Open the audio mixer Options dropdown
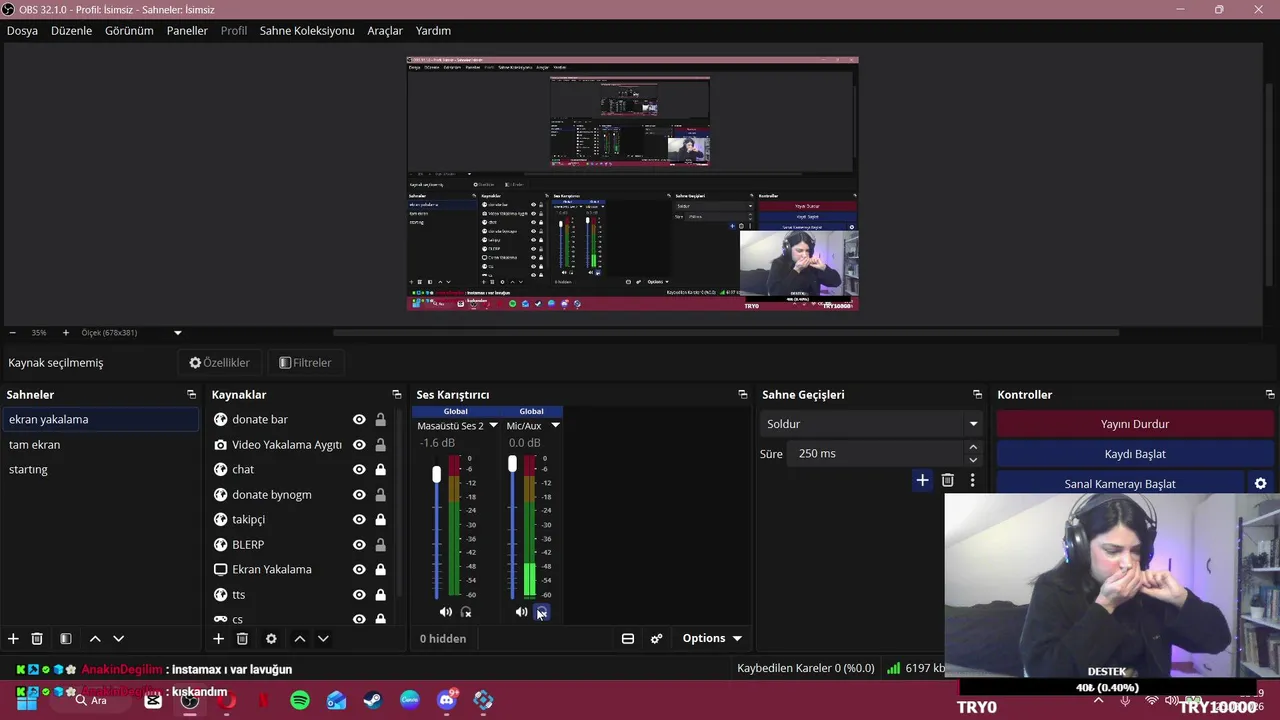 pyautogui.click(x=712, y=638)
